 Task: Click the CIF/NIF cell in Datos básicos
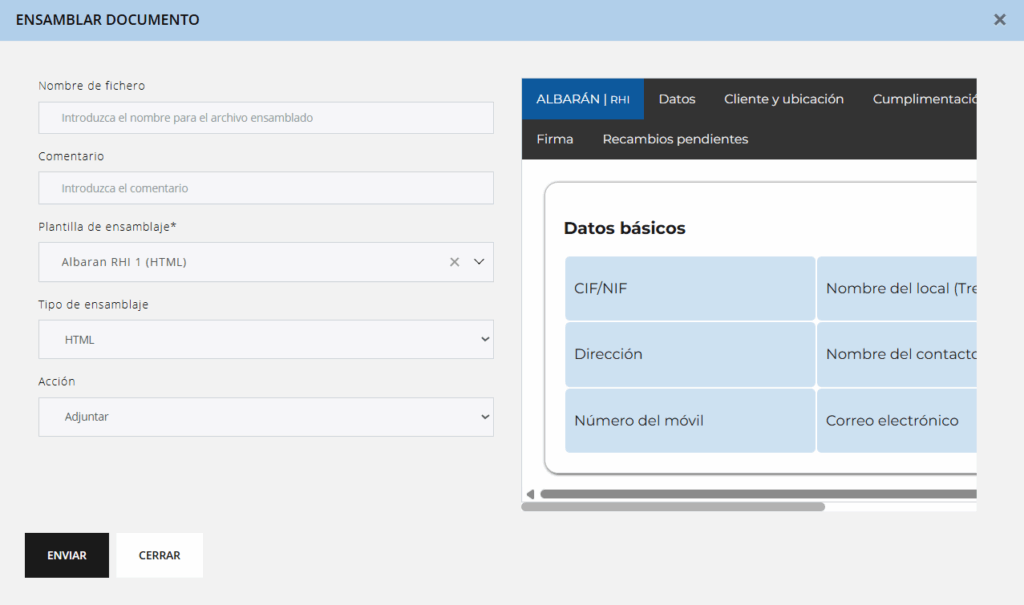[x=690, y=289]
